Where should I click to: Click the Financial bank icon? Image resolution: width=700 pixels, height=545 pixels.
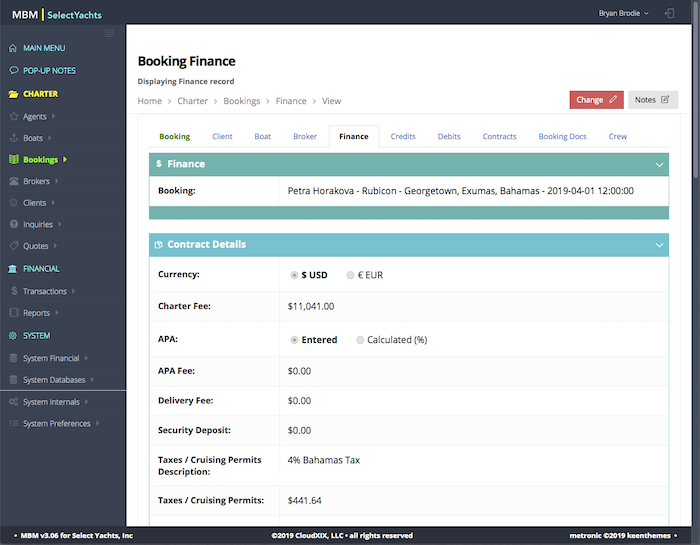coord(13,268)
